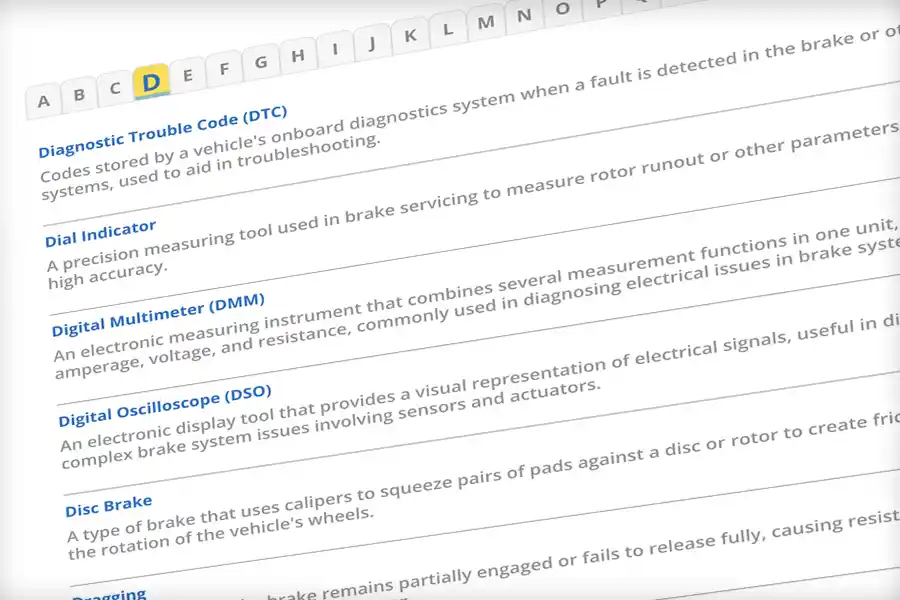Open the F letter tab
The width and height of the screenshot is (900, 600).
[224, 68]
